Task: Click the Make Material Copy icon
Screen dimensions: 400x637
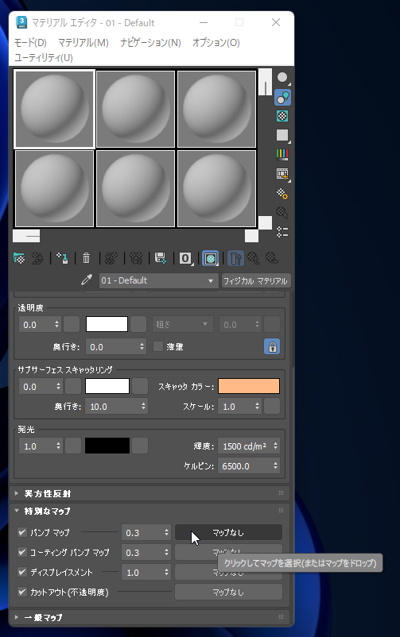Action: point(111,258)
